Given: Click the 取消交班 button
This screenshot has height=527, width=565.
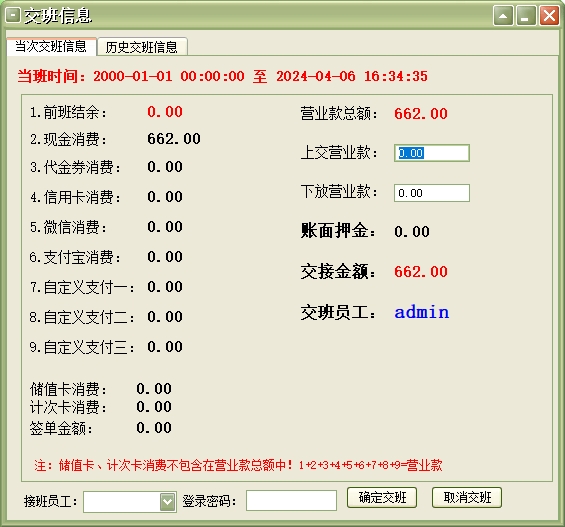Looking at the screenshot, I should [x=467, y=498].
